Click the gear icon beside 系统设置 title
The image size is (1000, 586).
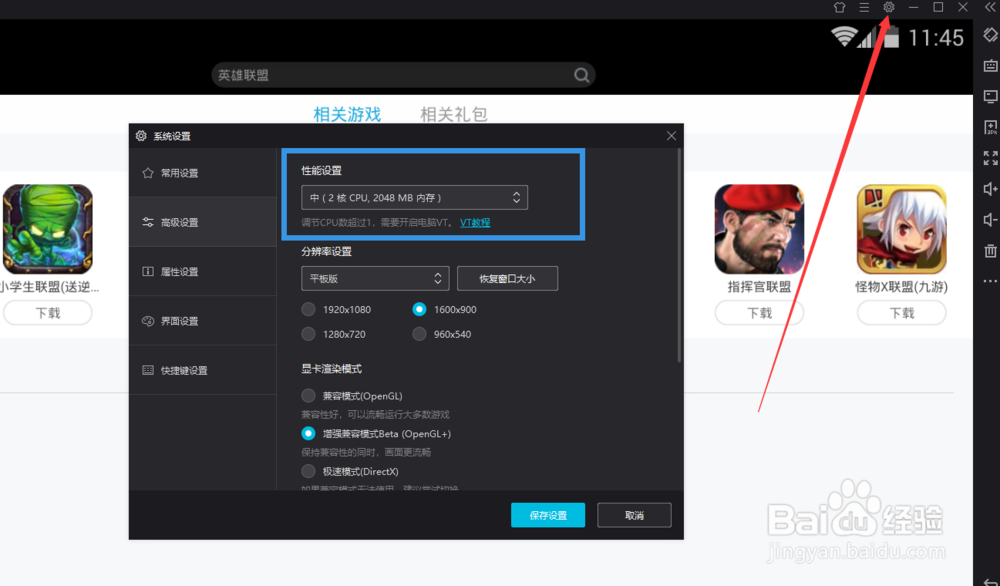point(141,136)
